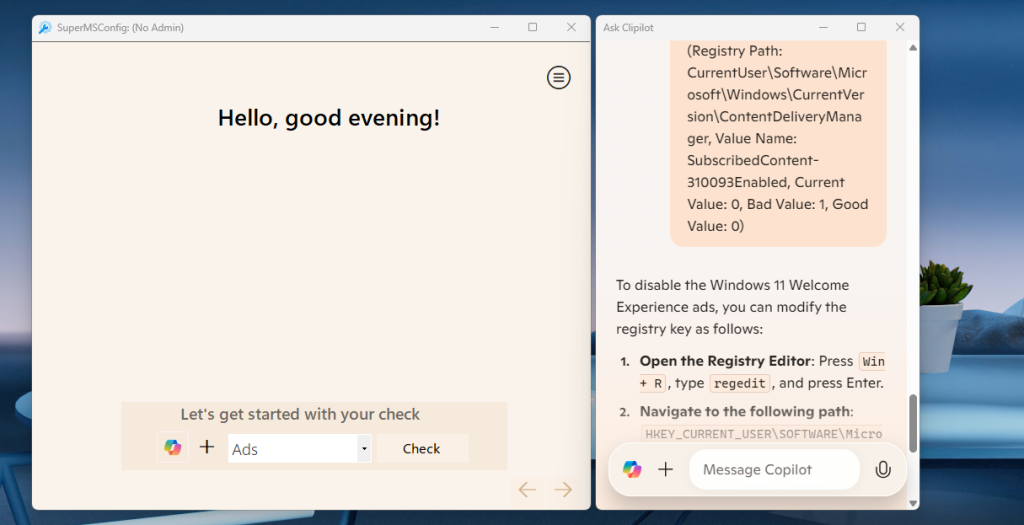Click the SuperMSConfig app icon in title bar
This screenshot has height=525, width=1024.
pos(45,28)
